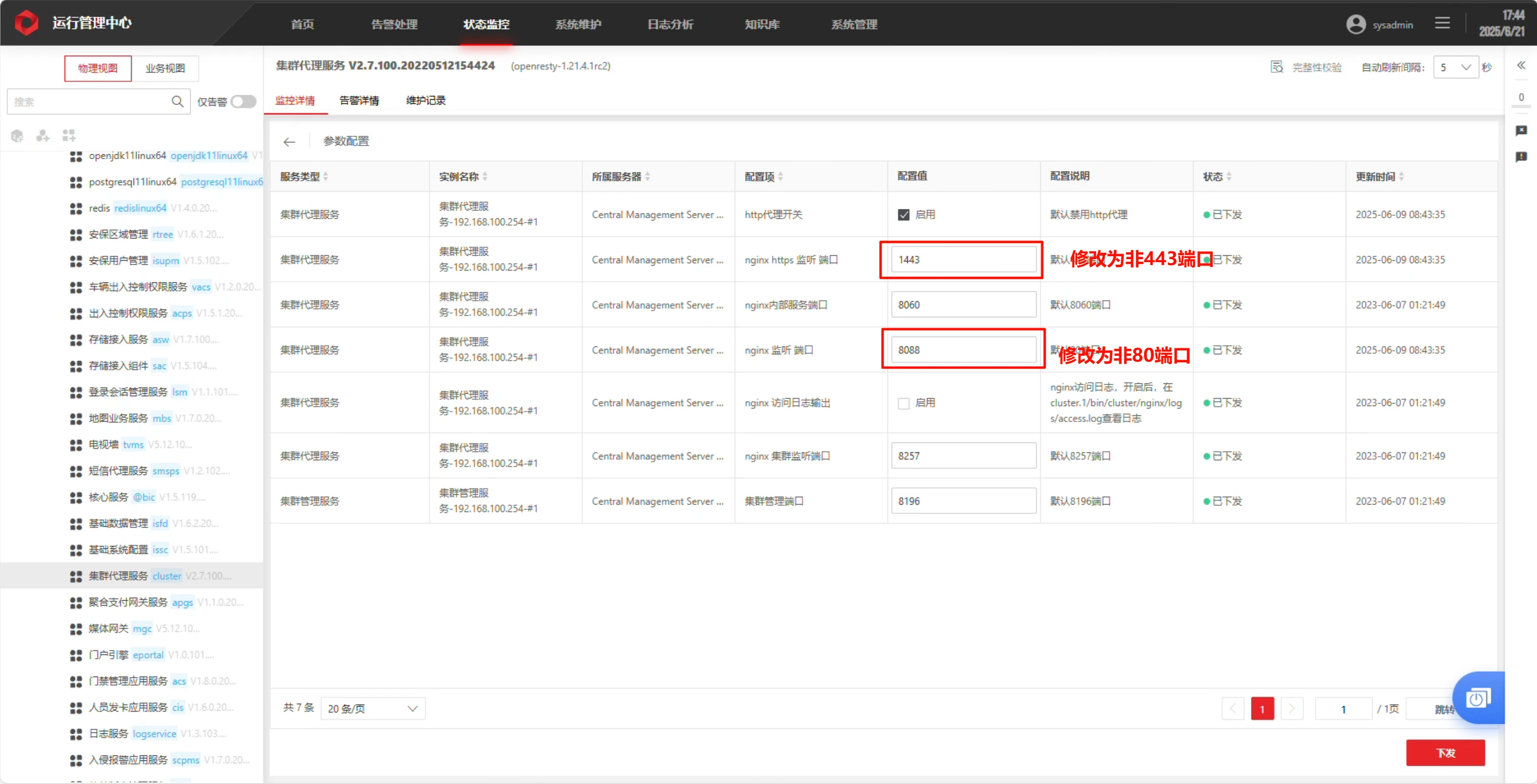Open 日志分析 menu
The image size is (1537, 784).
tap(671, 25)
